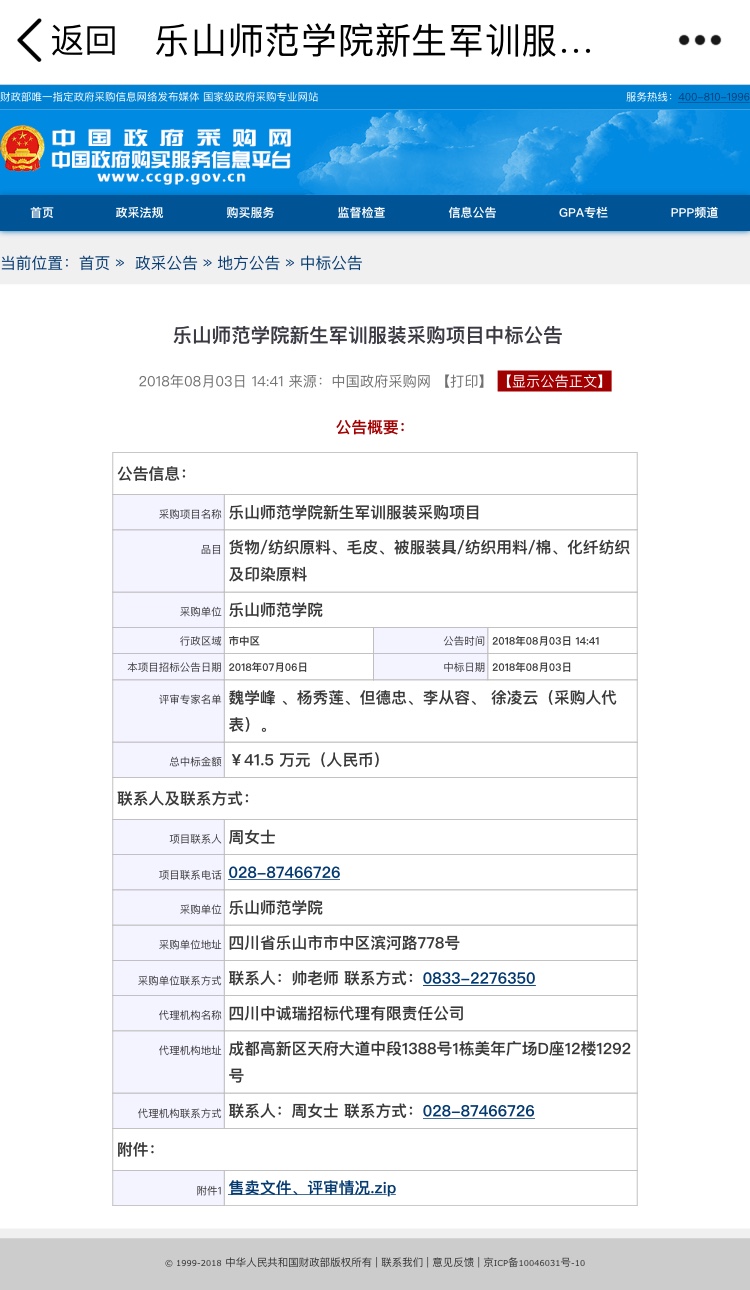Go to 购买服务 menu item

tap(250, 213)
